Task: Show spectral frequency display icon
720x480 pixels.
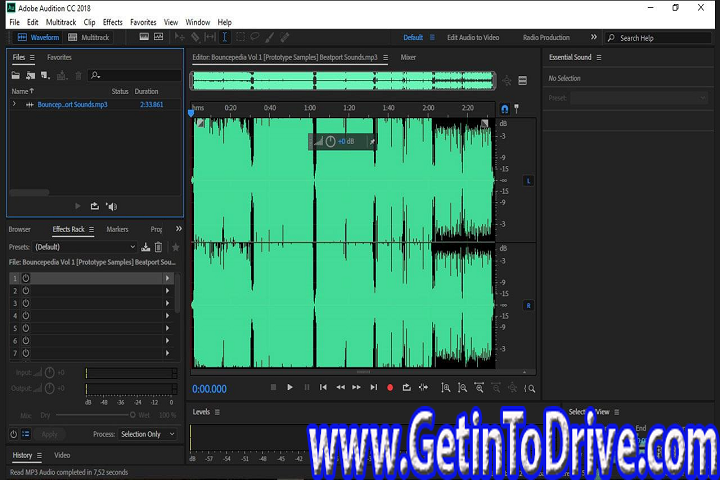Action: pos(144,37)
